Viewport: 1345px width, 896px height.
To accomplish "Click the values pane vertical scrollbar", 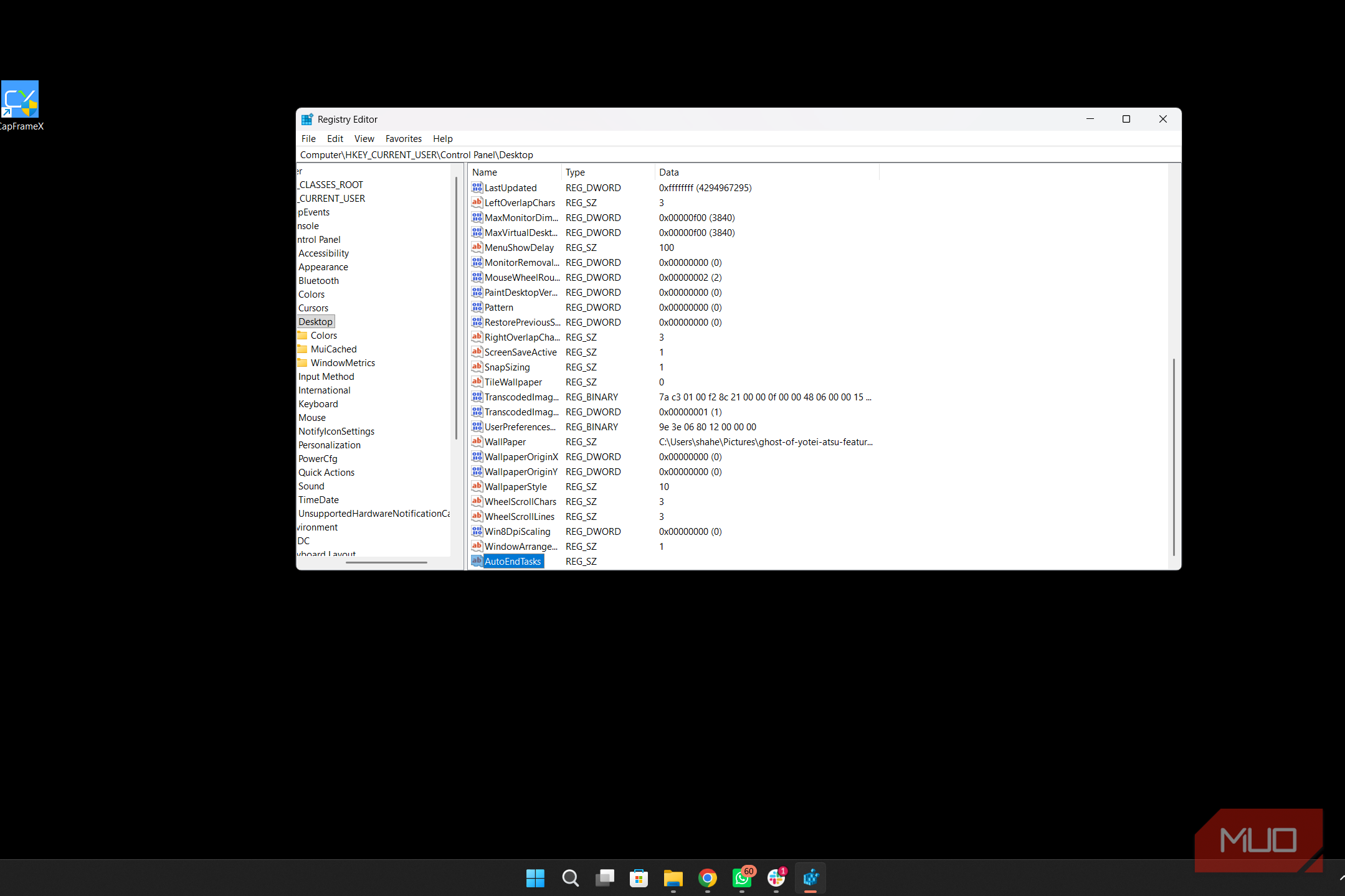I will (1174, 457).
